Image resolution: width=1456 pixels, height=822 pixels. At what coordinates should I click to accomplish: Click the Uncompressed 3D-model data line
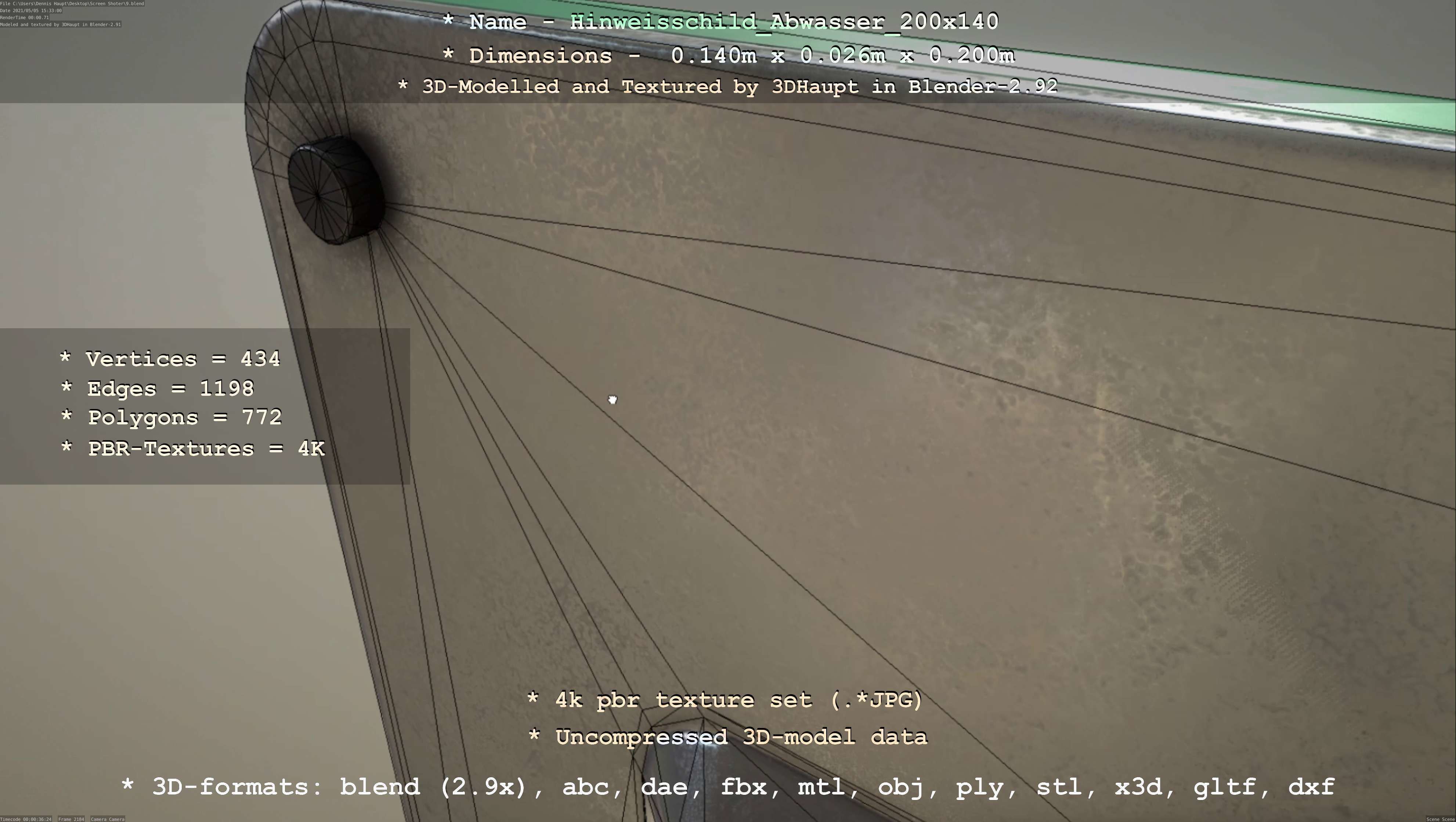(727, 738)
